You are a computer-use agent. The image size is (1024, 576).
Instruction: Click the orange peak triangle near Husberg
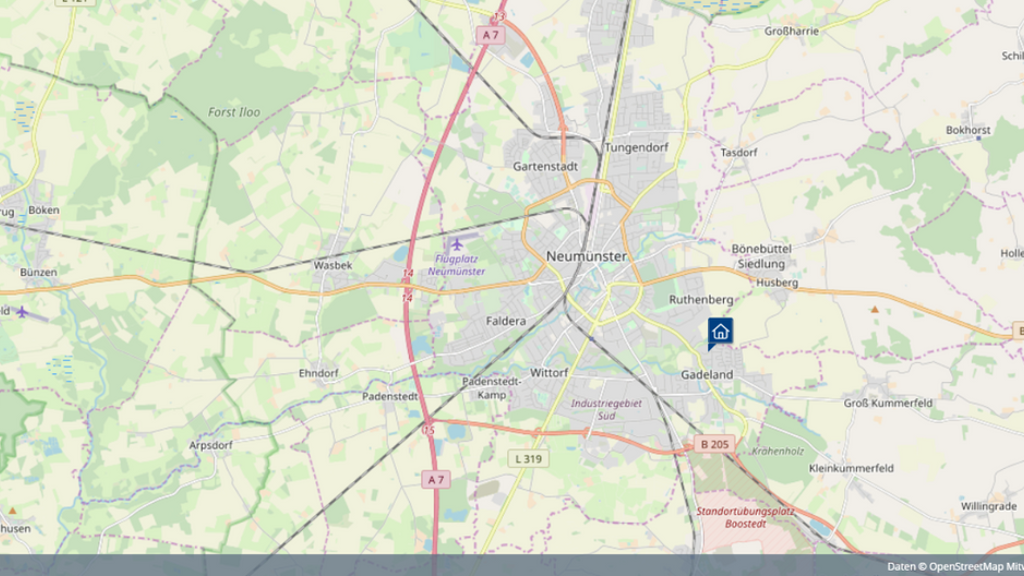tap(875, 310)
